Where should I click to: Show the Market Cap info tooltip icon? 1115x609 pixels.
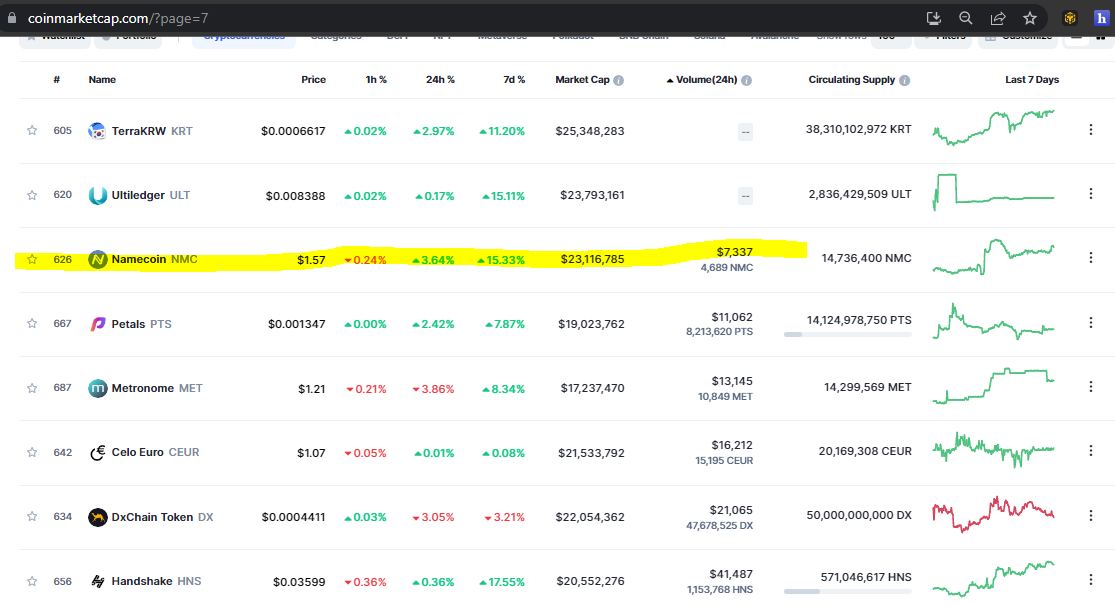pyautogui.click(x=619, y=80)
